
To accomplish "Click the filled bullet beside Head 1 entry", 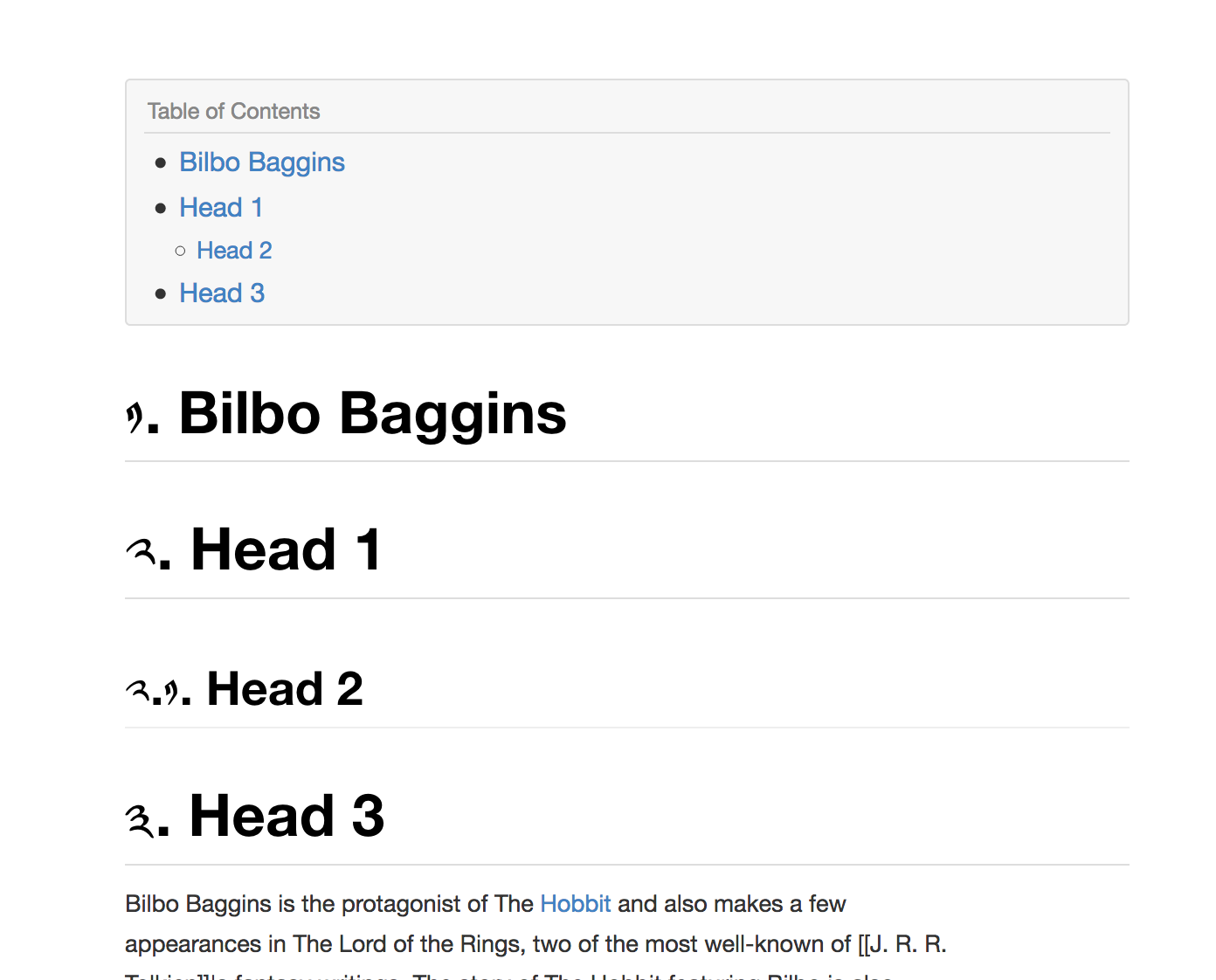I will click(x=161, y=209).
